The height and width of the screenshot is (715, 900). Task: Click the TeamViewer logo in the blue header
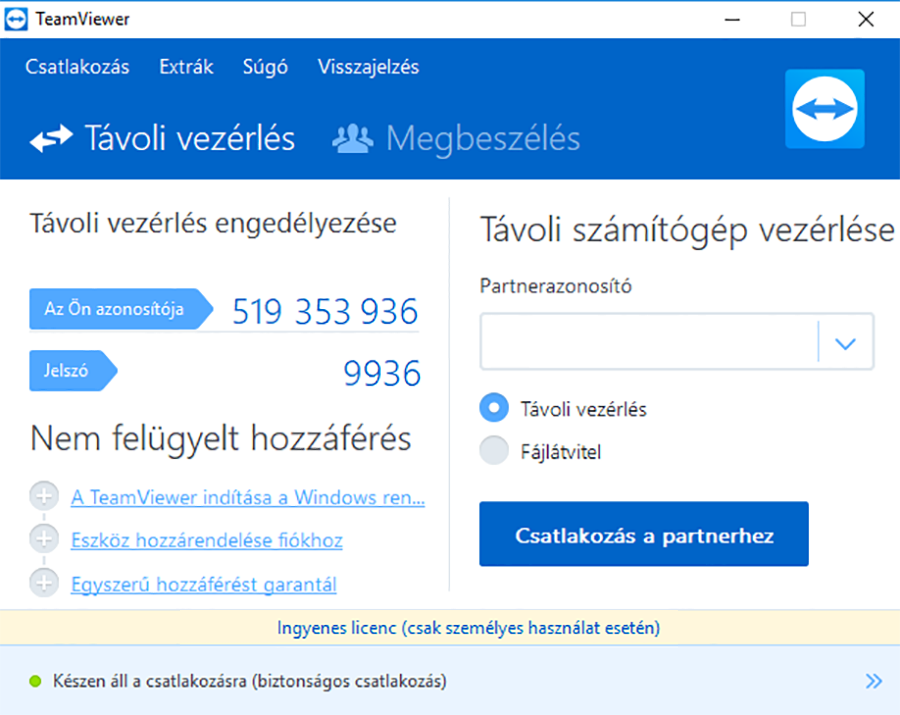[x=825, y=109]
